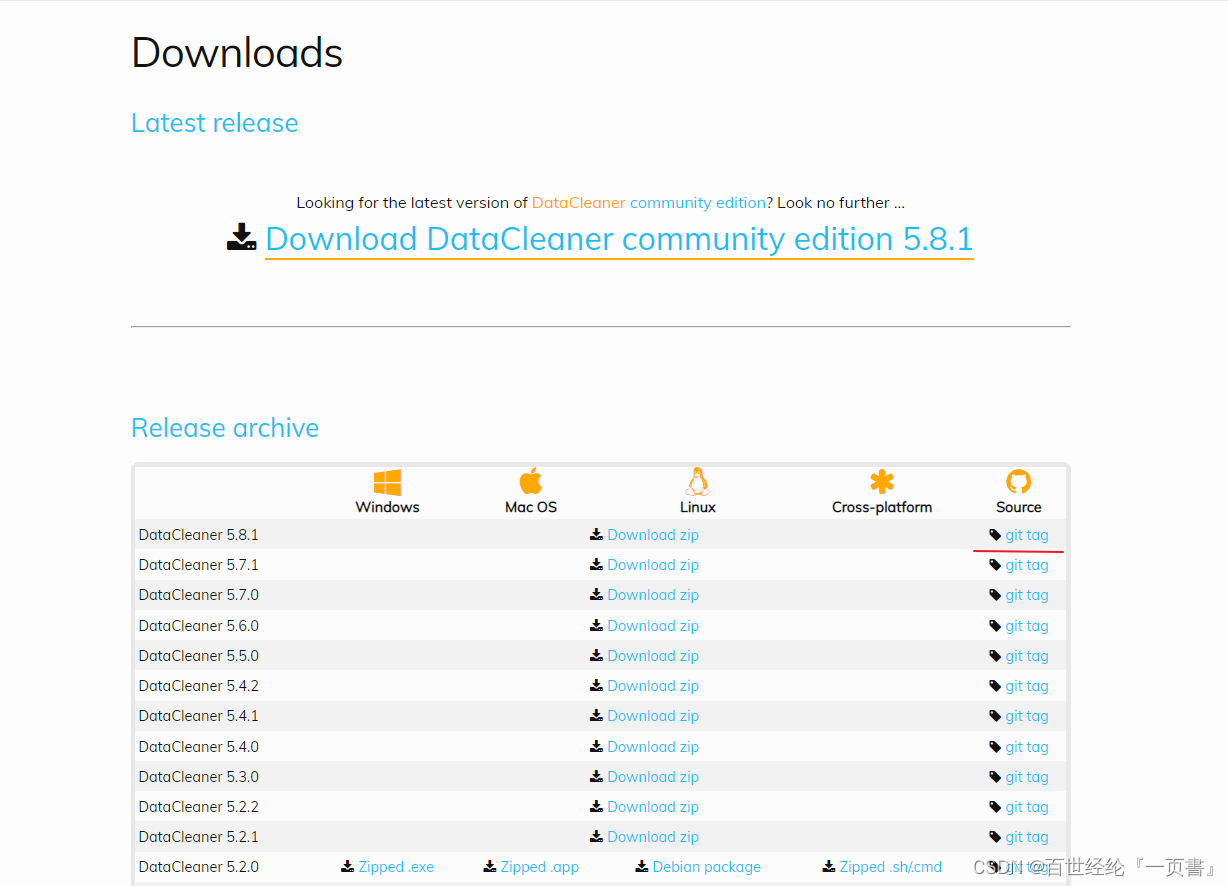This screenshot has width=1228, height=886.
Task: Download Zipped .exe for DataCleaner 5.2.0
Action: pos(396,867)
